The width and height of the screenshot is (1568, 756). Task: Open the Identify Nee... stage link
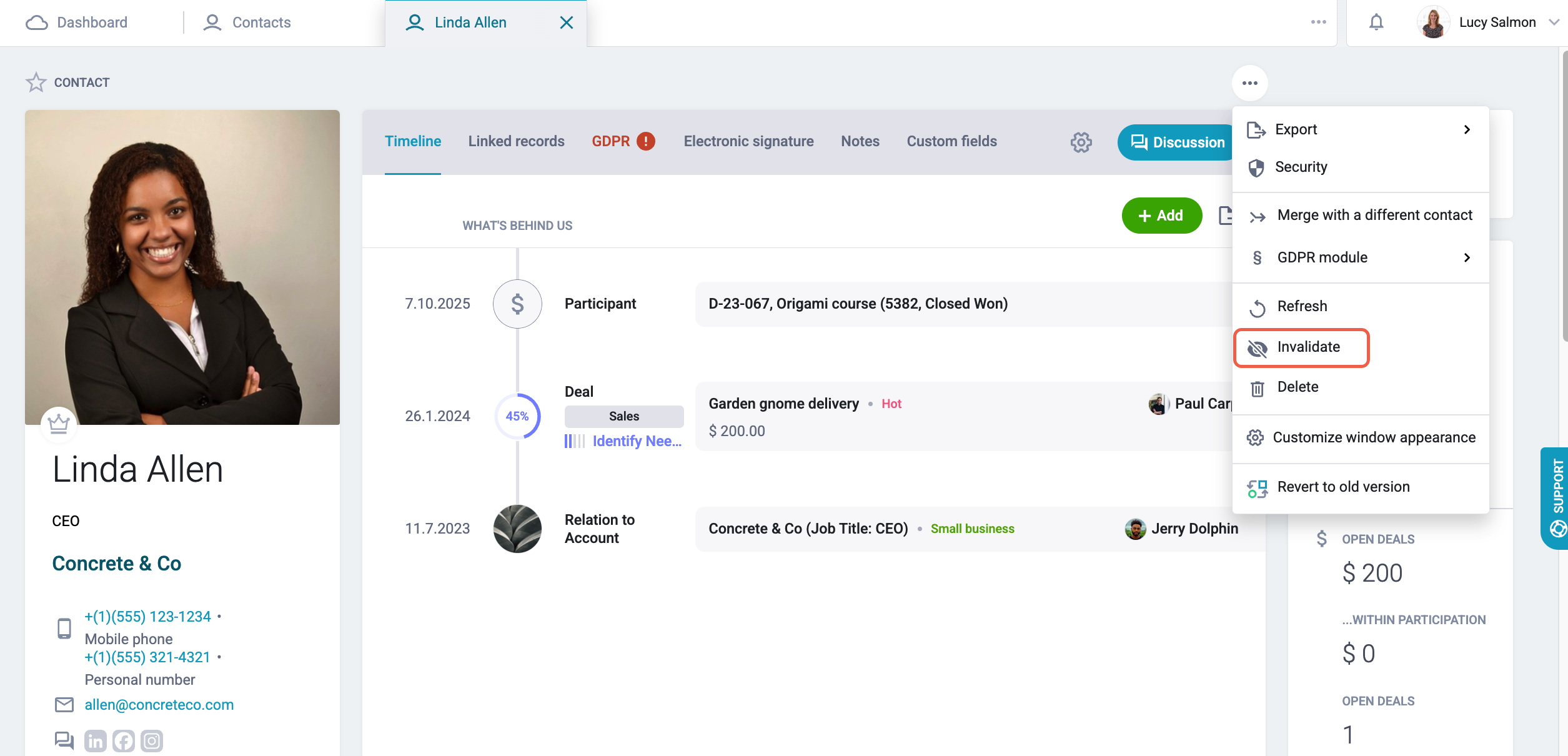click(x=637, y=441)
